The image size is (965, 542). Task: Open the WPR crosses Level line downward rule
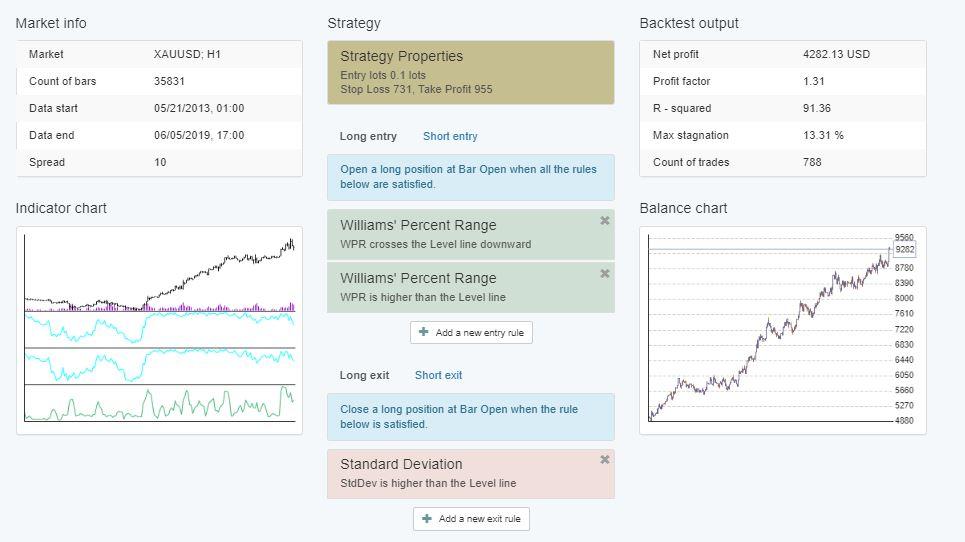tap(460, 234)
